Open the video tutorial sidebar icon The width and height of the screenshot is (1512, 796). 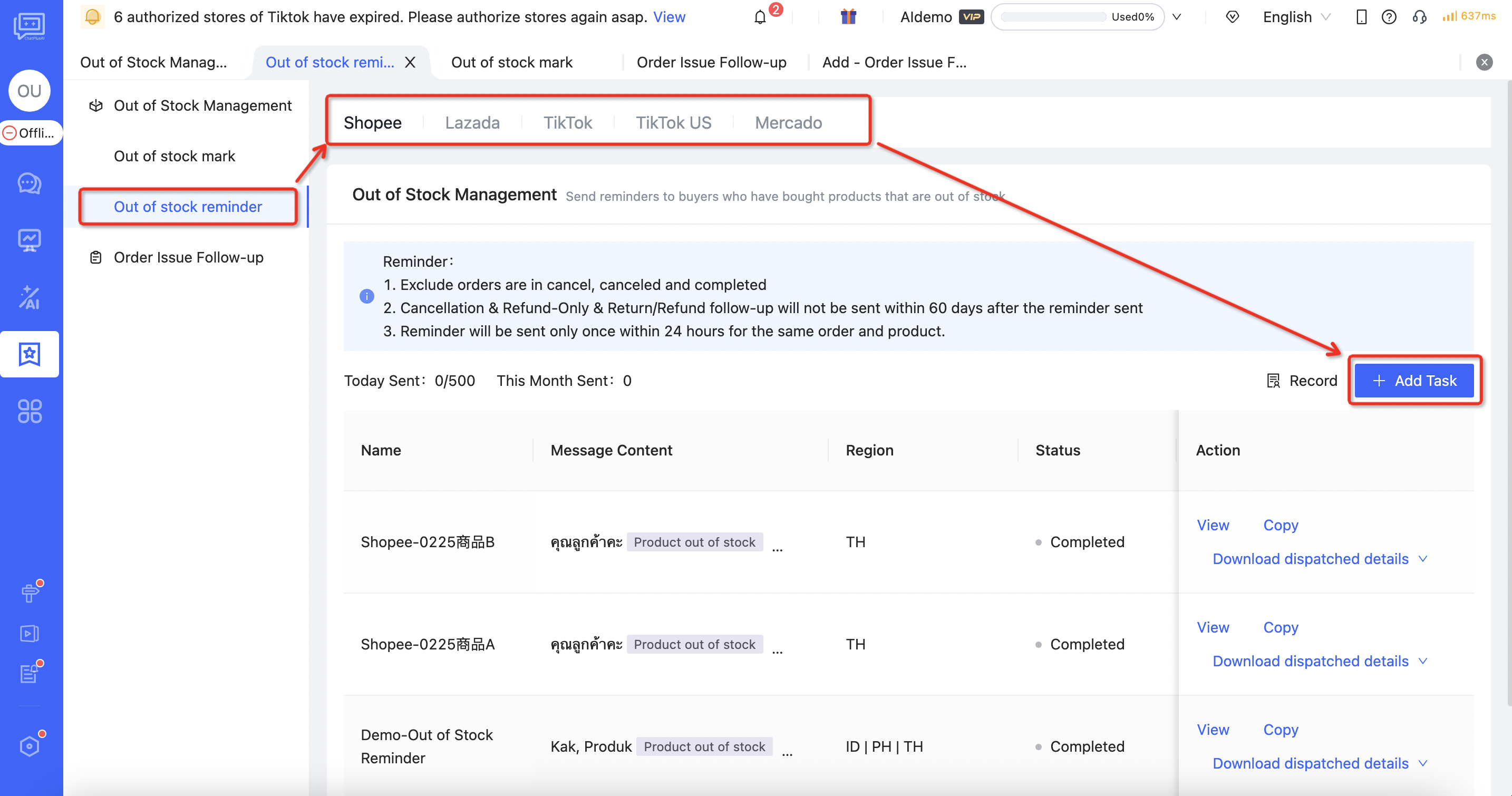coord(30,634)
